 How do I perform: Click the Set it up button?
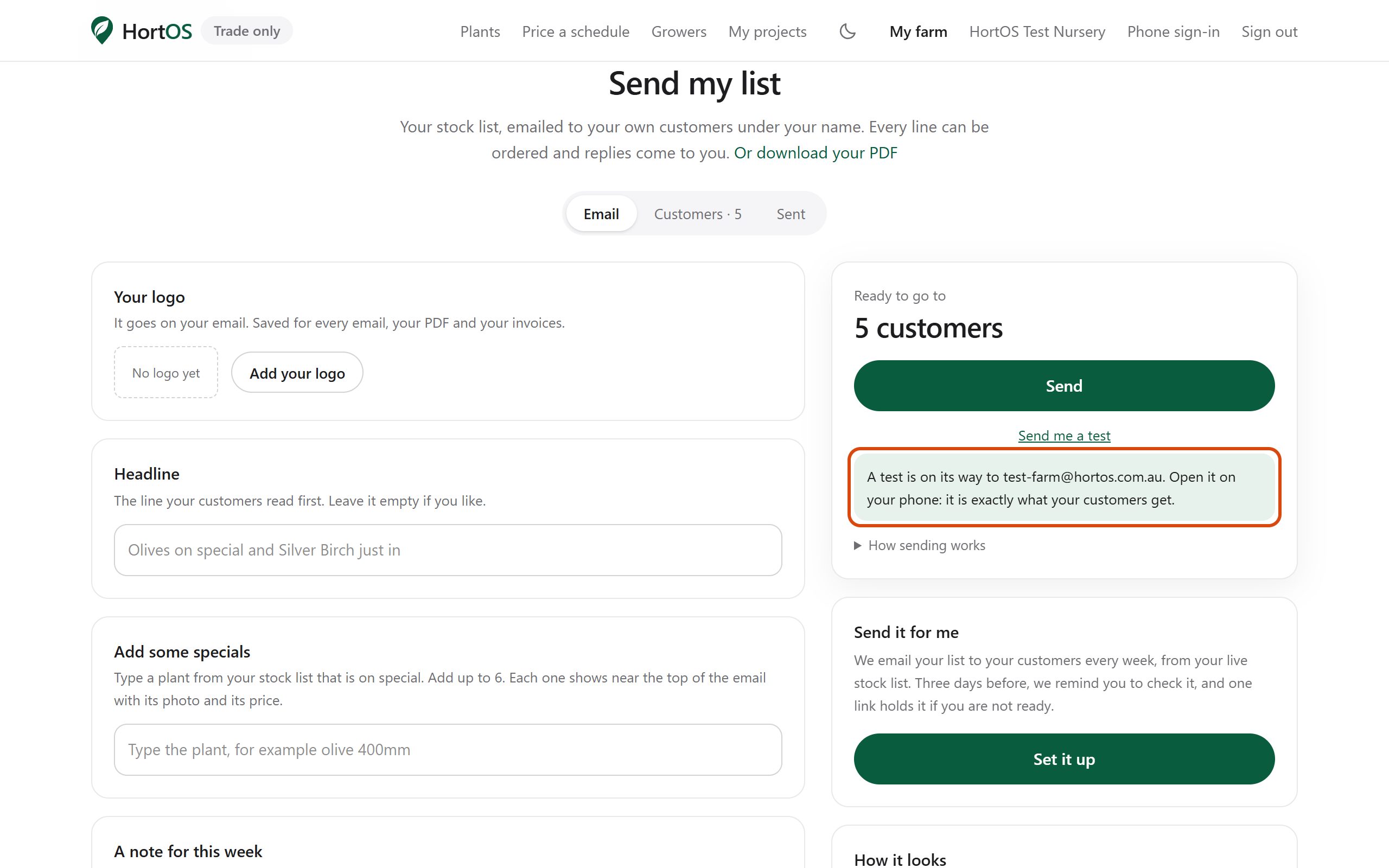point(1063,759)
